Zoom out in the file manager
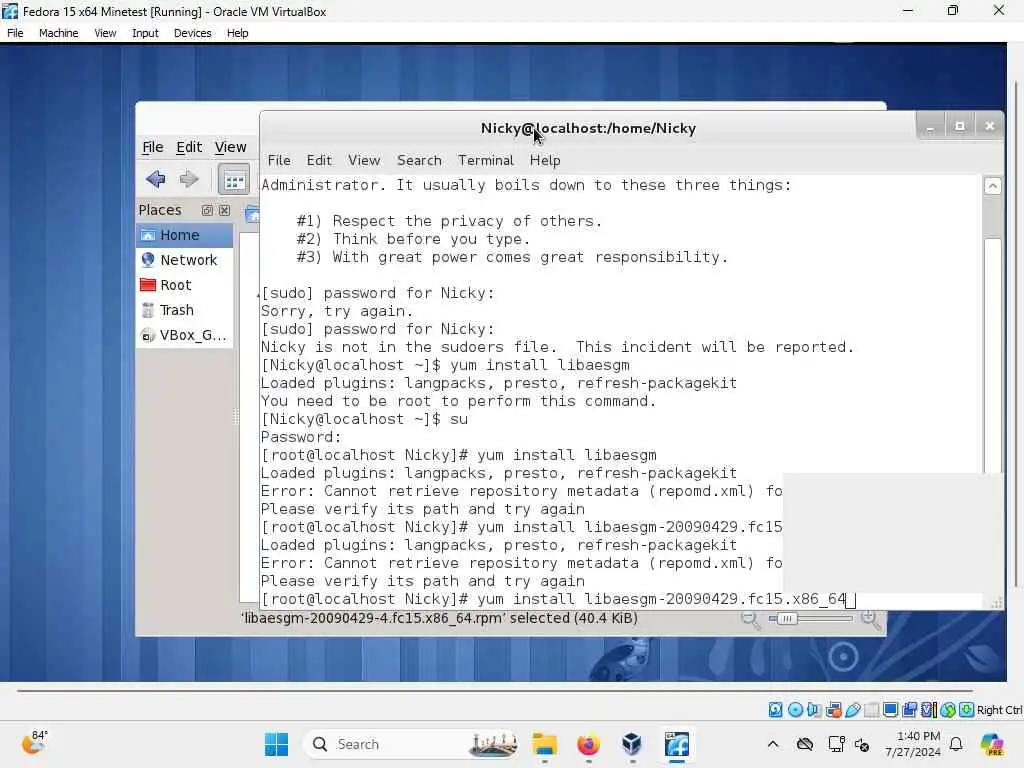This screenshot has height=768, width=1024. (x=750, y=619)
